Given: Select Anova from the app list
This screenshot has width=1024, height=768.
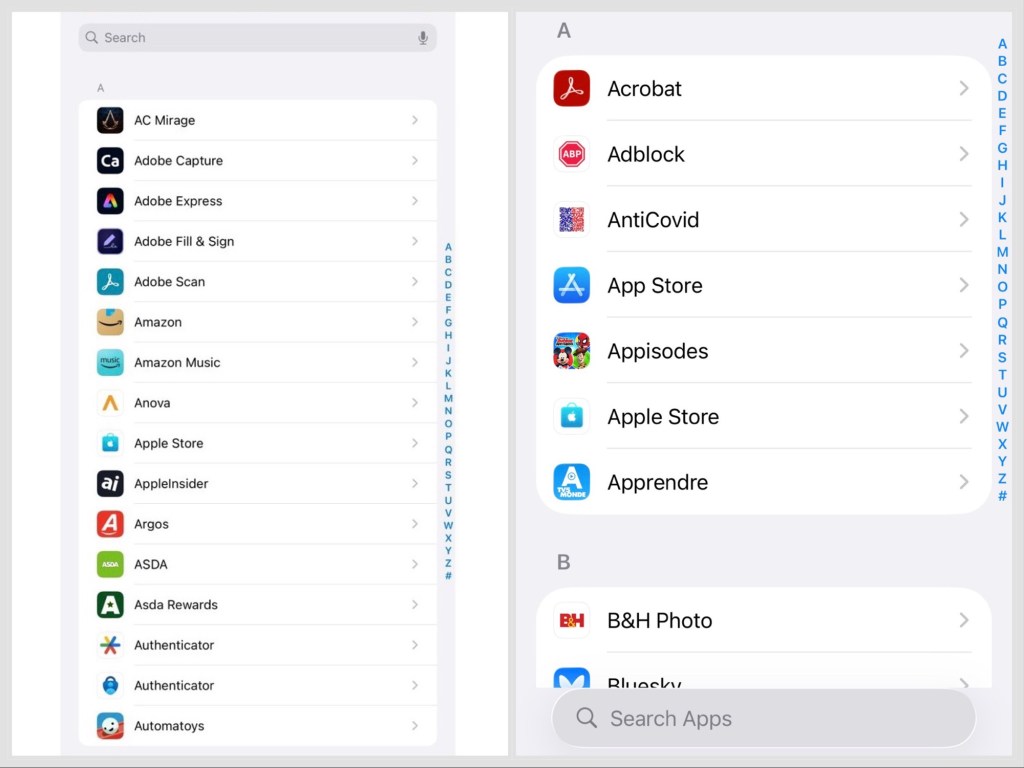Looking at the screenshot, I should (152, 403).
